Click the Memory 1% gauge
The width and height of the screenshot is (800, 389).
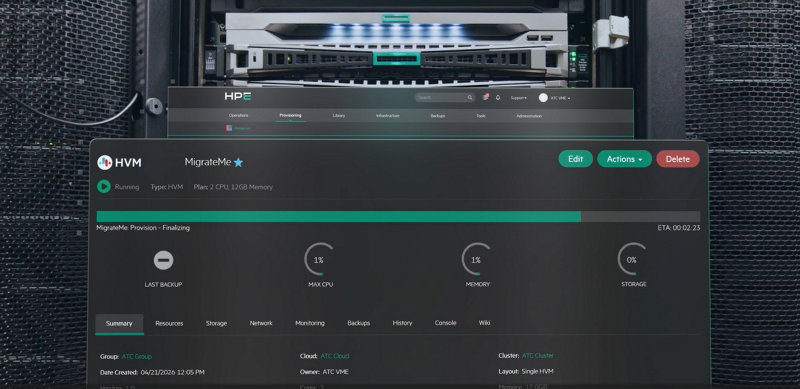tap(476, 259)
